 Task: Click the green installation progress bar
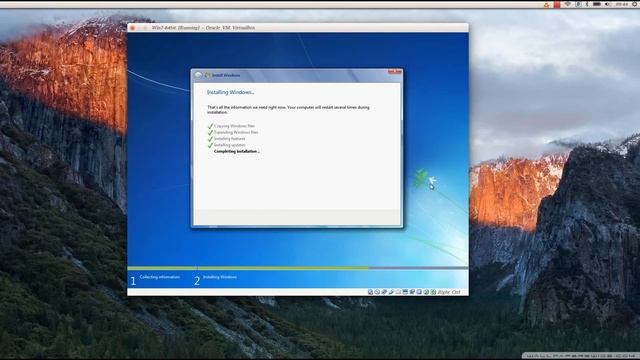point(248,268)
